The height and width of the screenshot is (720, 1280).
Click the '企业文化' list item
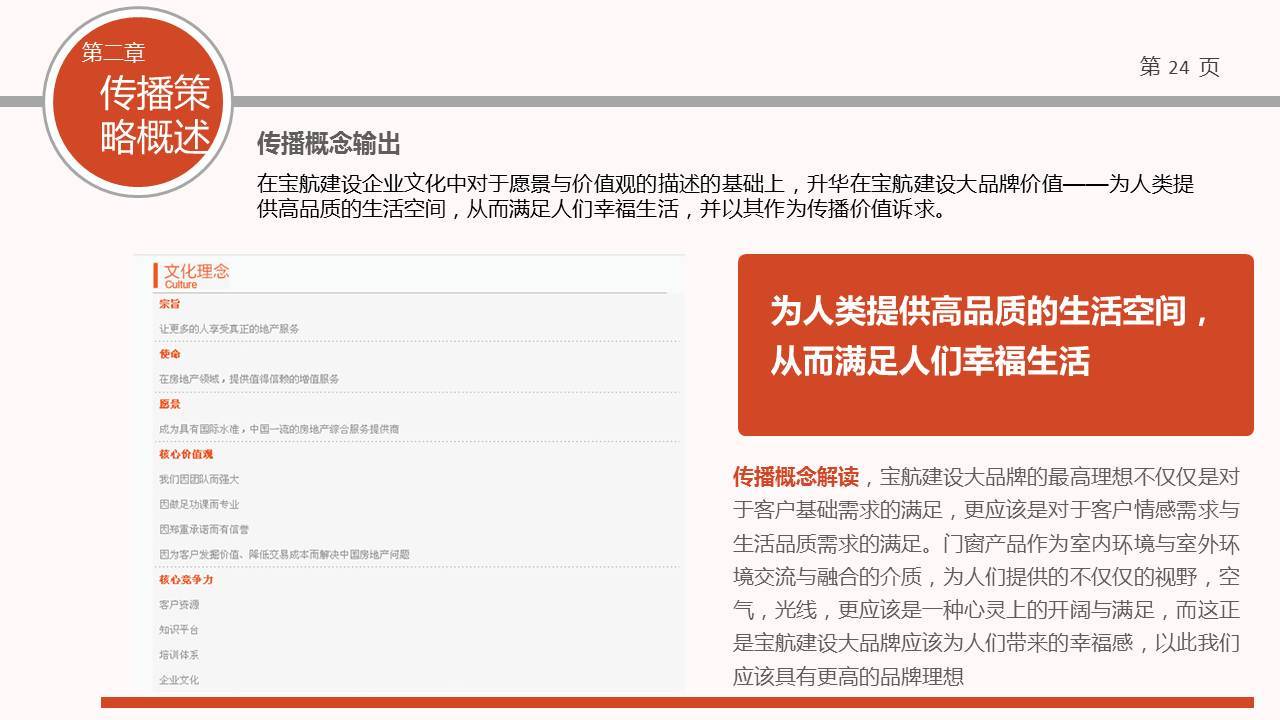click(179, 680)
